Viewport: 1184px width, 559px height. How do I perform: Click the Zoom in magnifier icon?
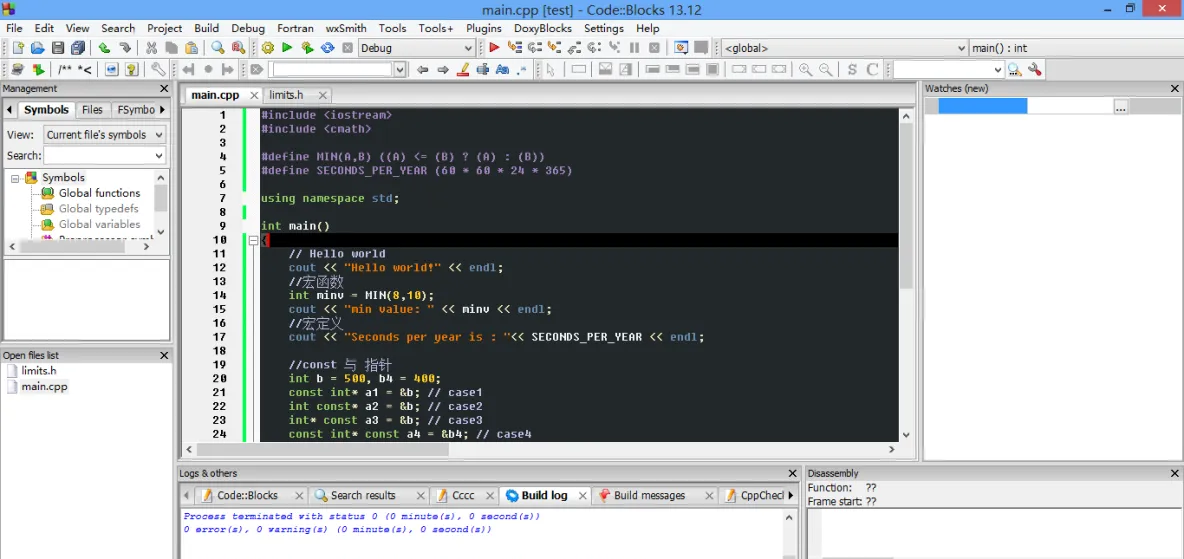point(805,69)
